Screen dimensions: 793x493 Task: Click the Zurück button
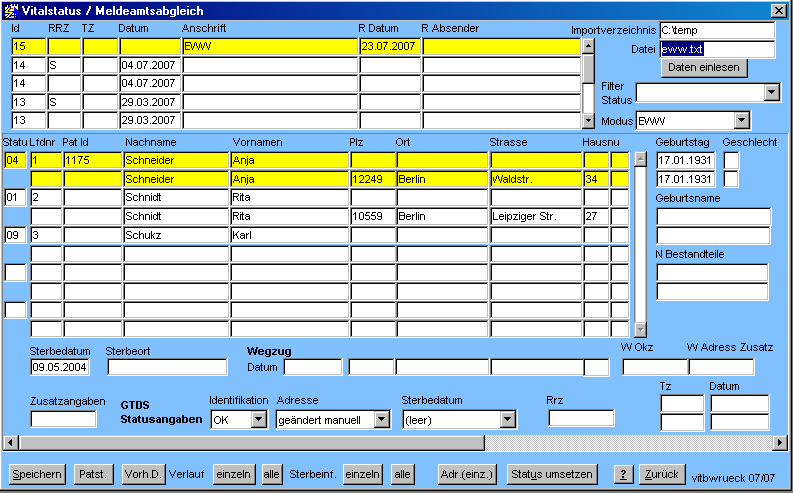coord(661,474)
